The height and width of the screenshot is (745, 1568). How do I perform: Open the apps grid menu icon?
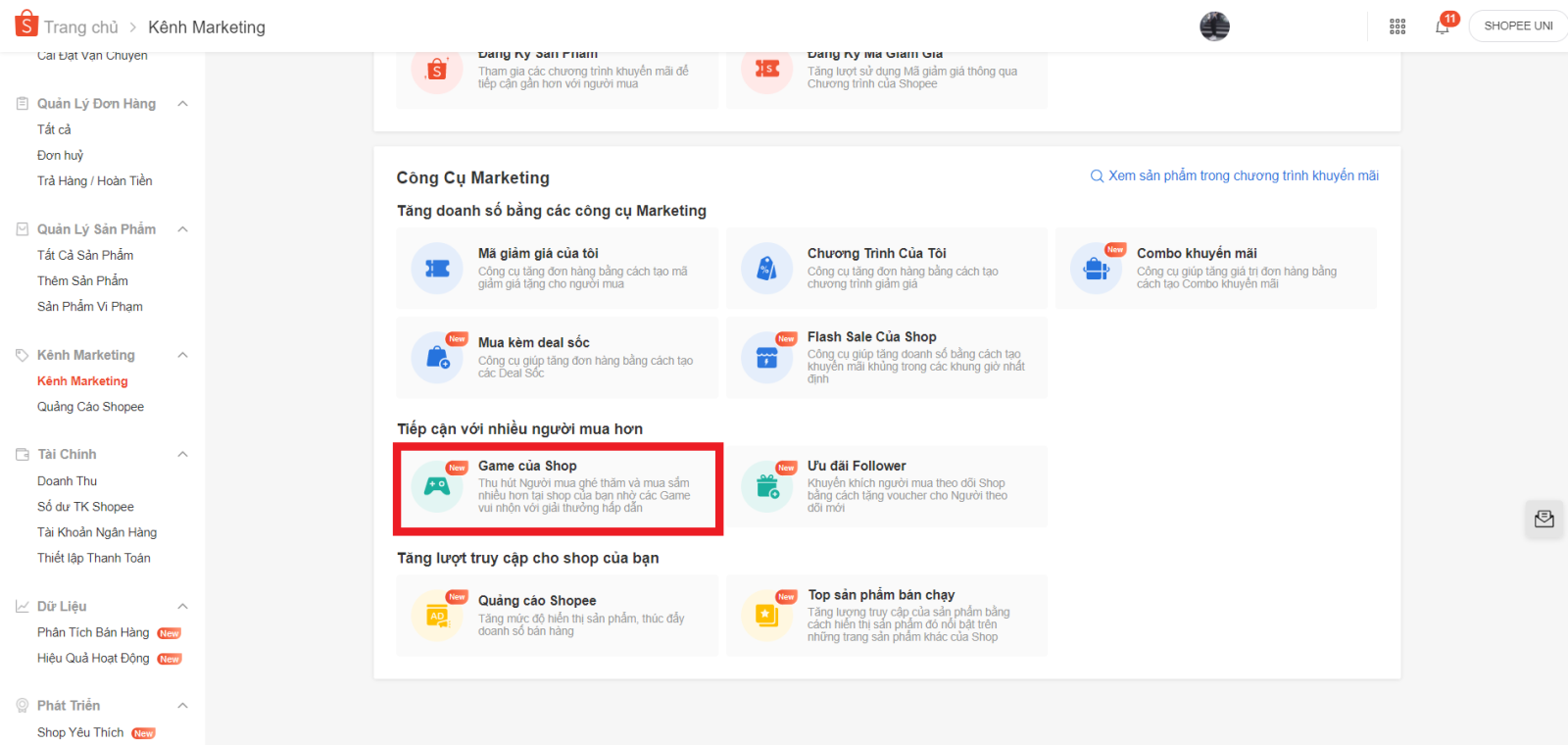coord(1397,26)
